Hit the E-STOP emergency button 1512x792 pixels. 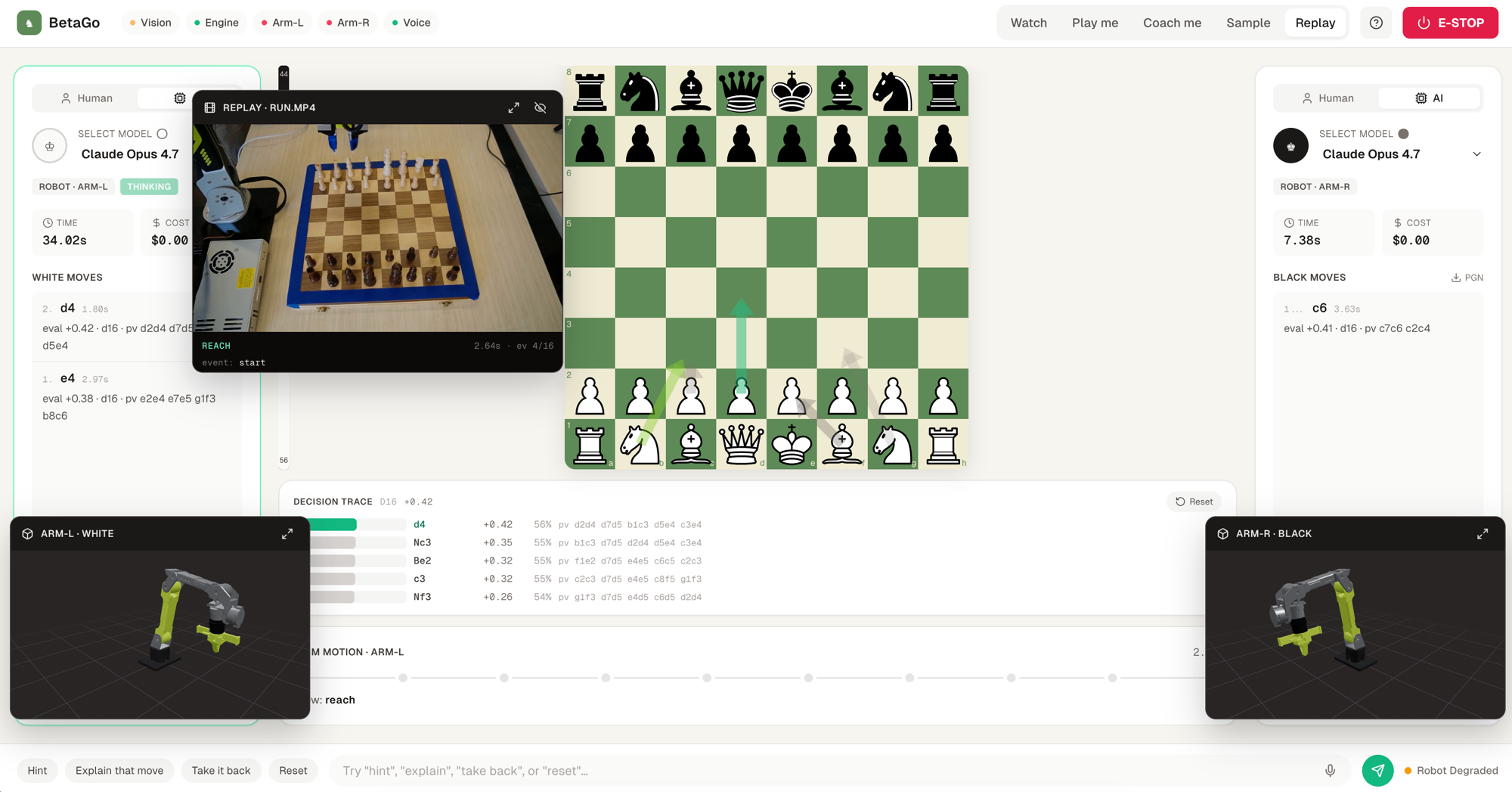pyautogui.click(x=1450, y=23)
